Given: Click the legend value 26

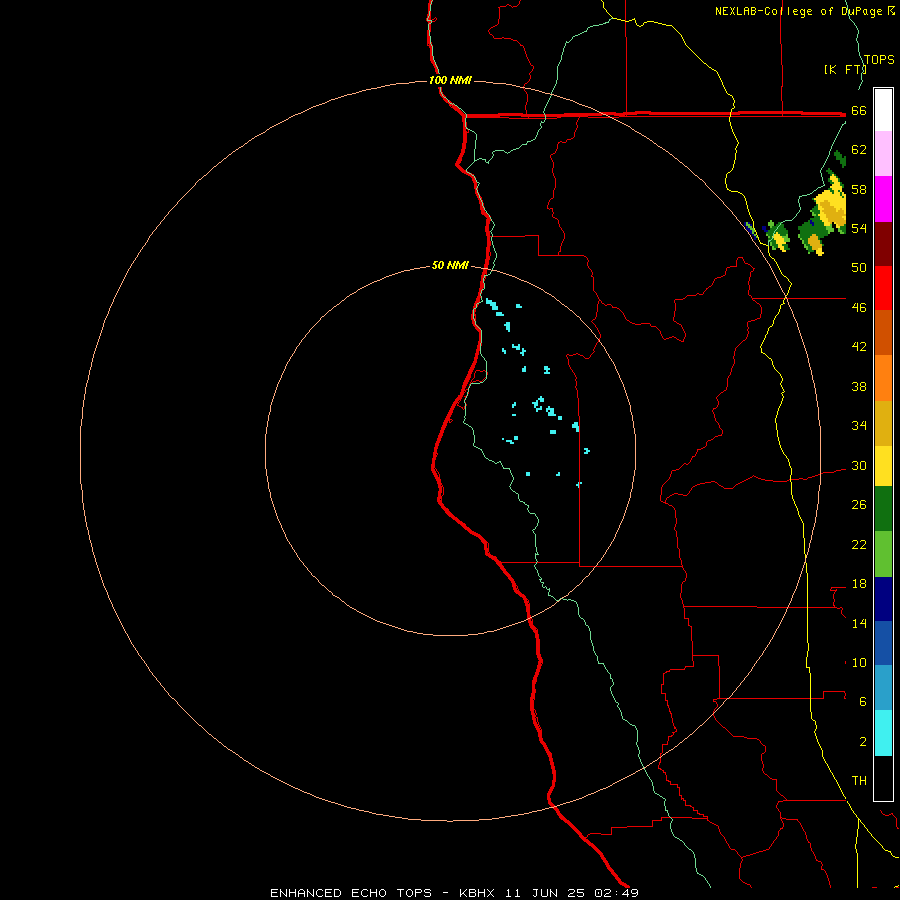Looking at the screenshot, I should coord(859,505).
